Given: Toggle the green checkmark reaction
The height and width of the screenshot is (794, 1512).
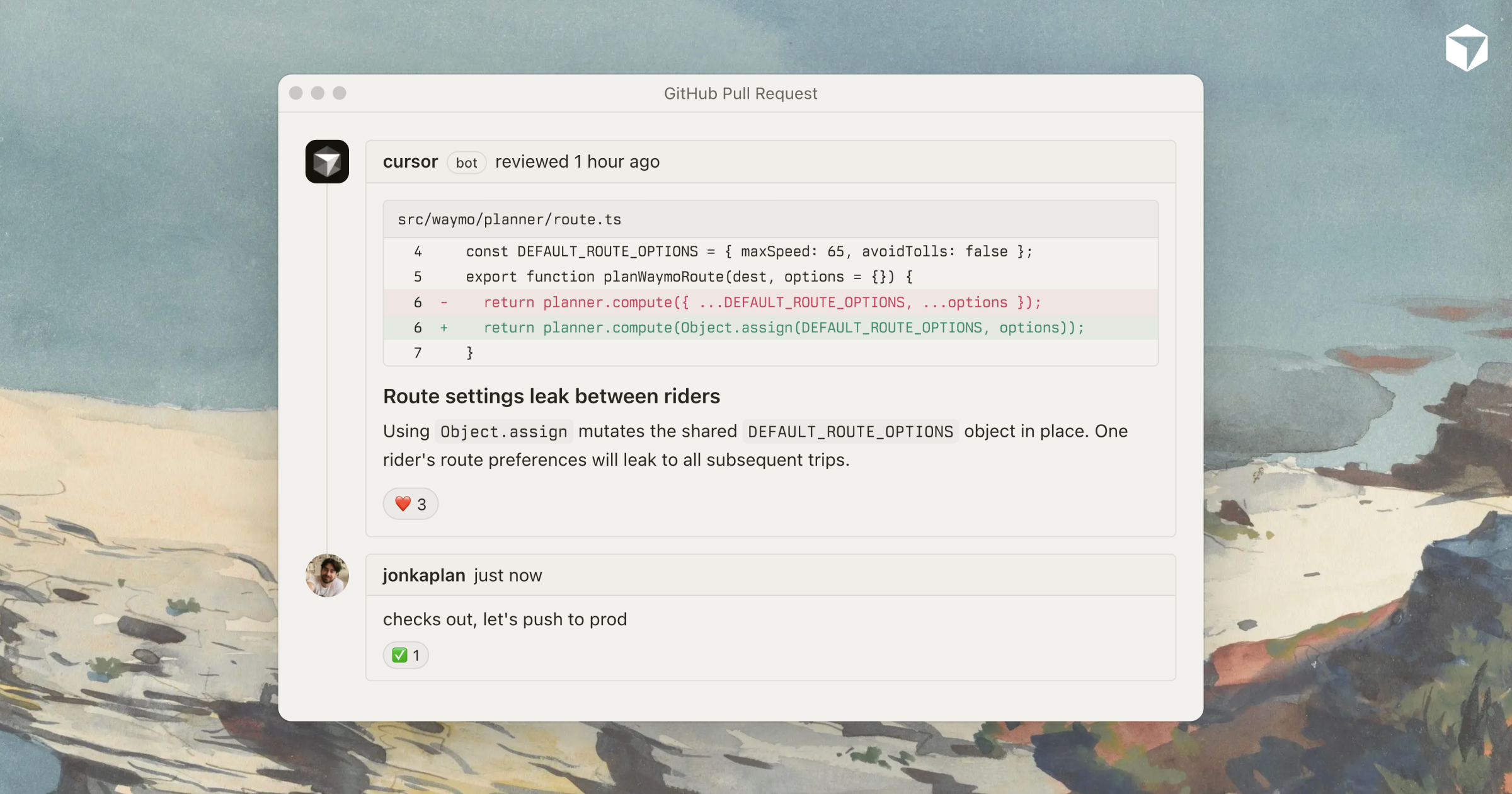Looking at the screenshot, I should (x=406, y=655).
